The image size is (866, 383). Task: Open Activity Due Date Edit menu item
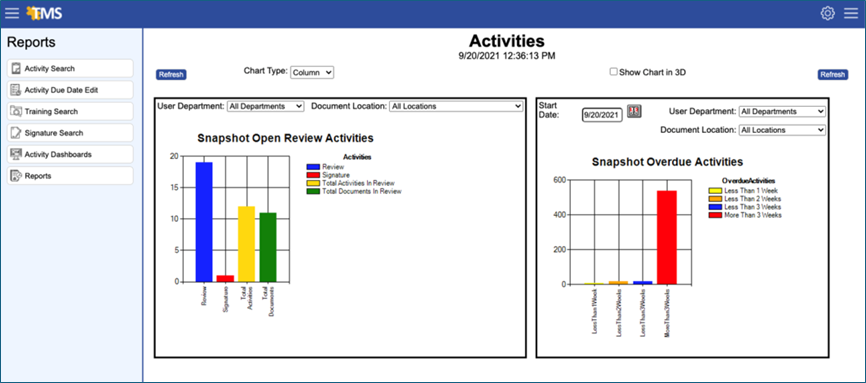pos(70,90)
